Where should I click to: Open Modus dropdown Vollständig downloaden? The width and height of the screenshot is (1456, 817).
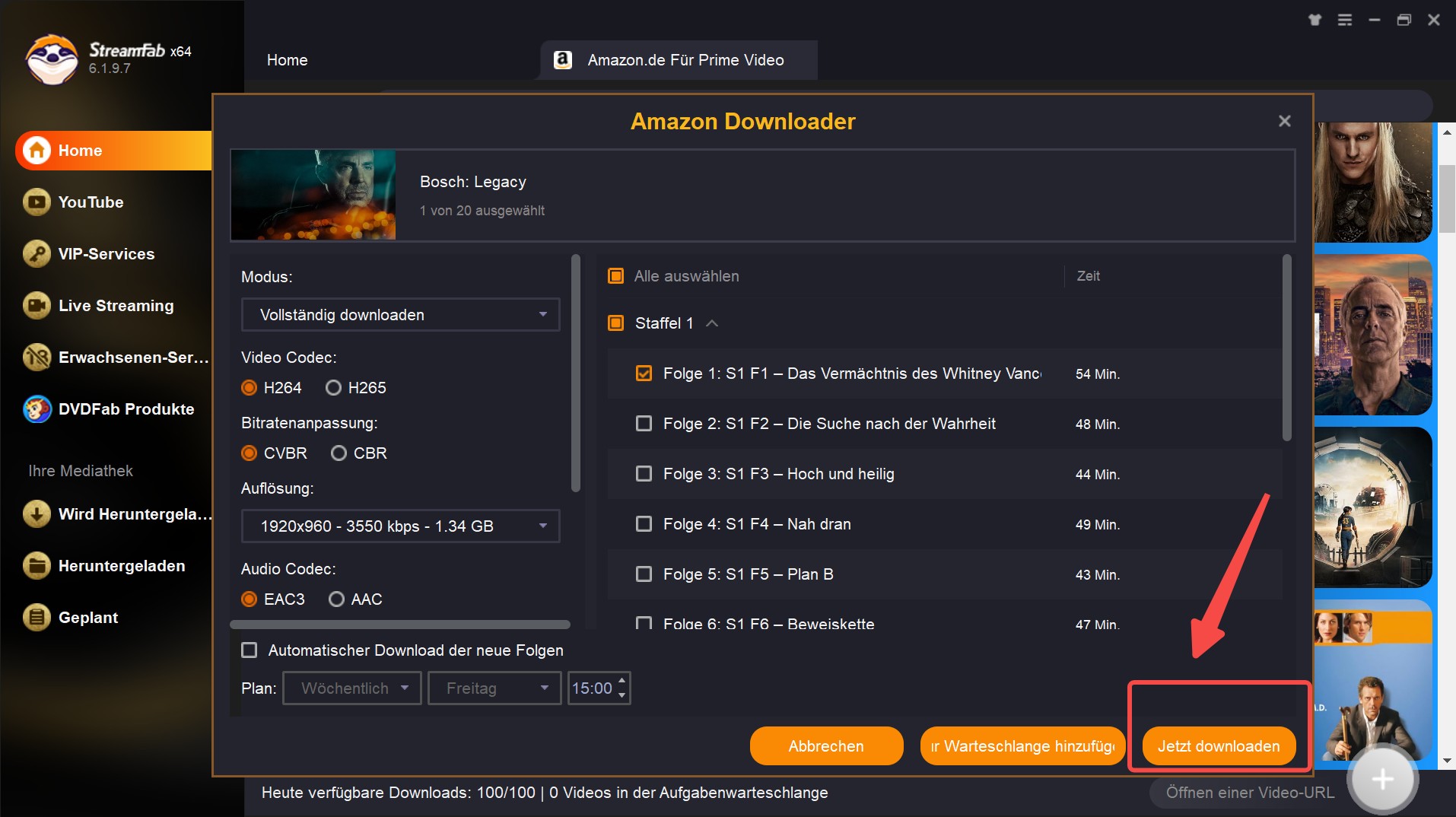pos(401,315)
